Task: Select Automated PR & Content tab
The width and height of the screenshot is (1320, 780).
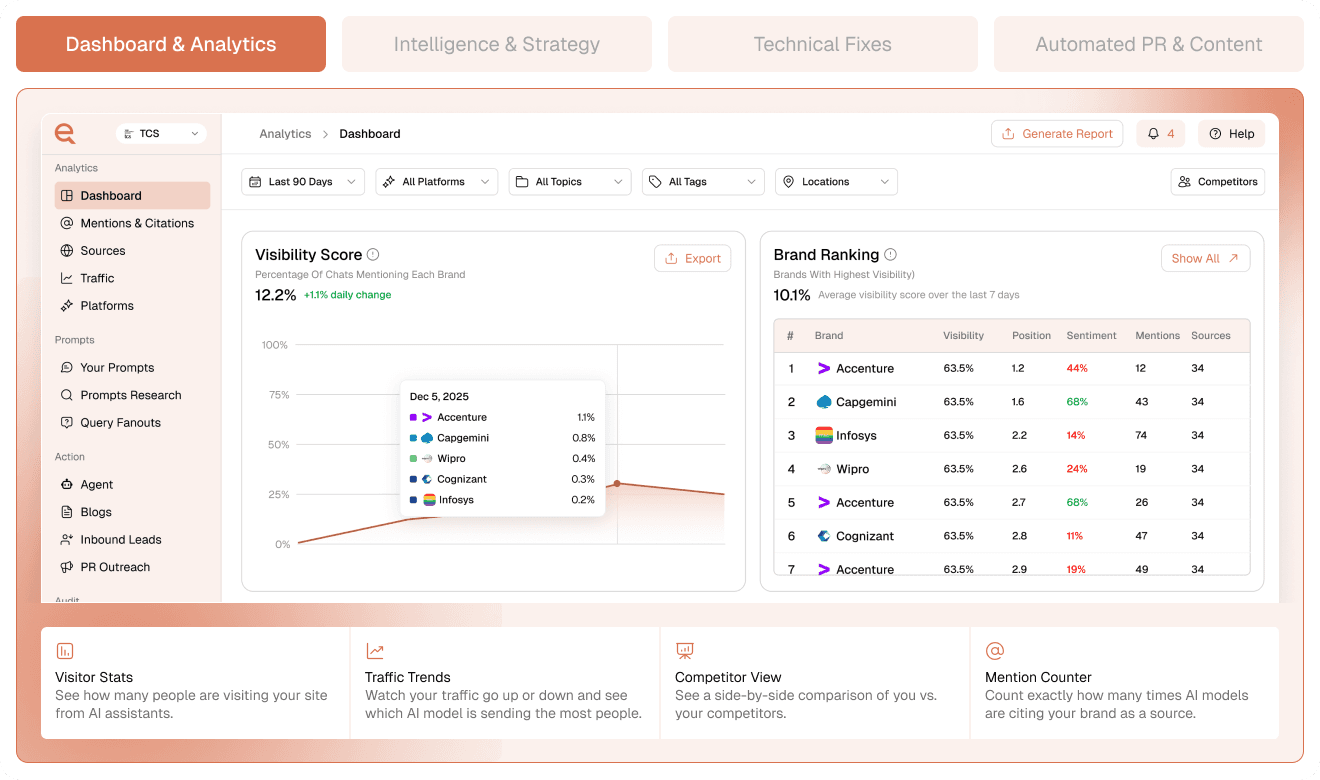Action: 1149,44
